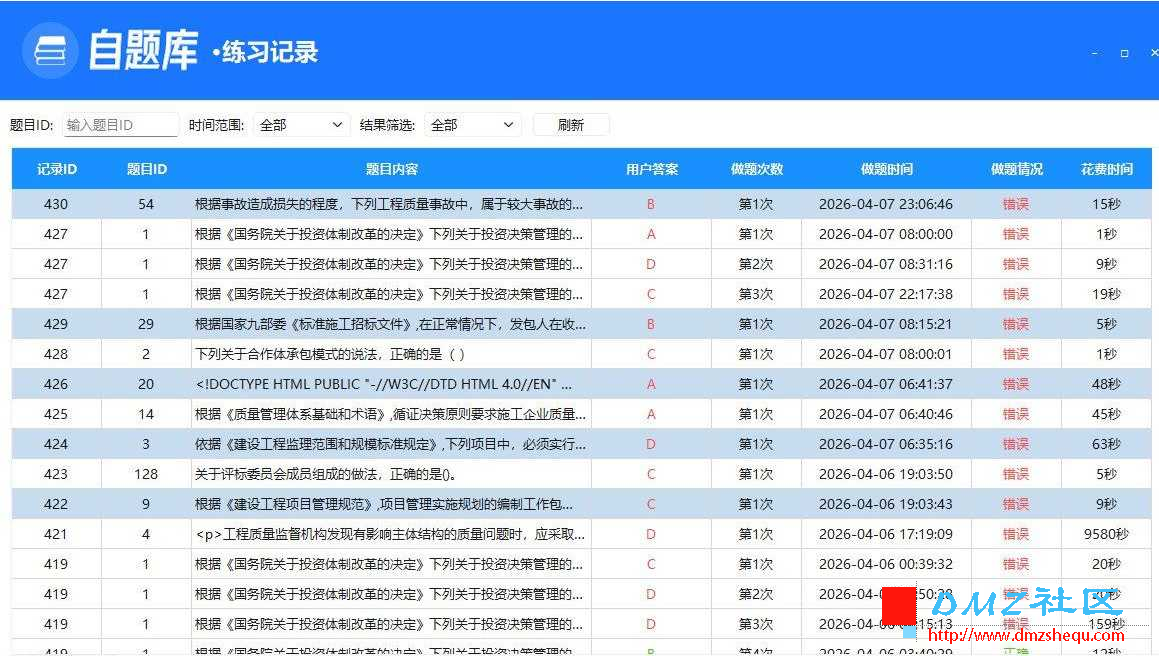Focus the 输入题目ID input field
The width and height of the screenshot is (1159, 656).
(x=120, y=125)
